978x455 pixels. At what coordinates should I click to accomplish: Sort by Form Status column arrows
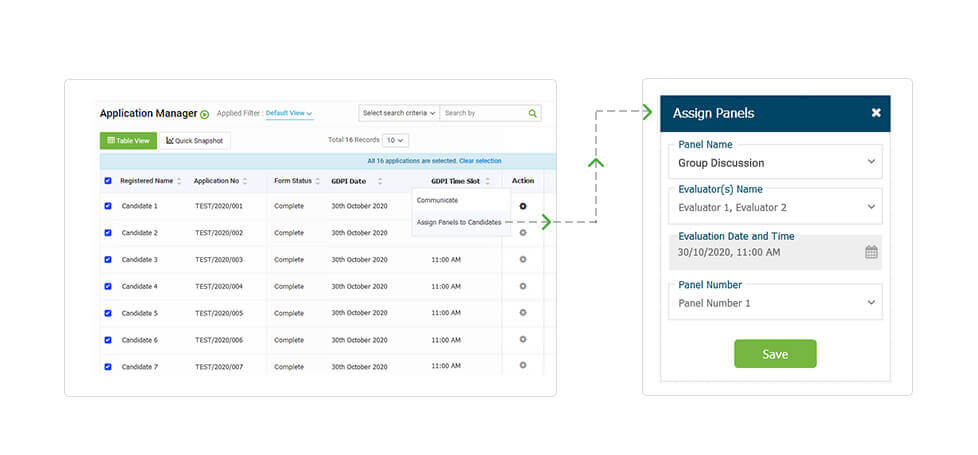pos(317,182)
